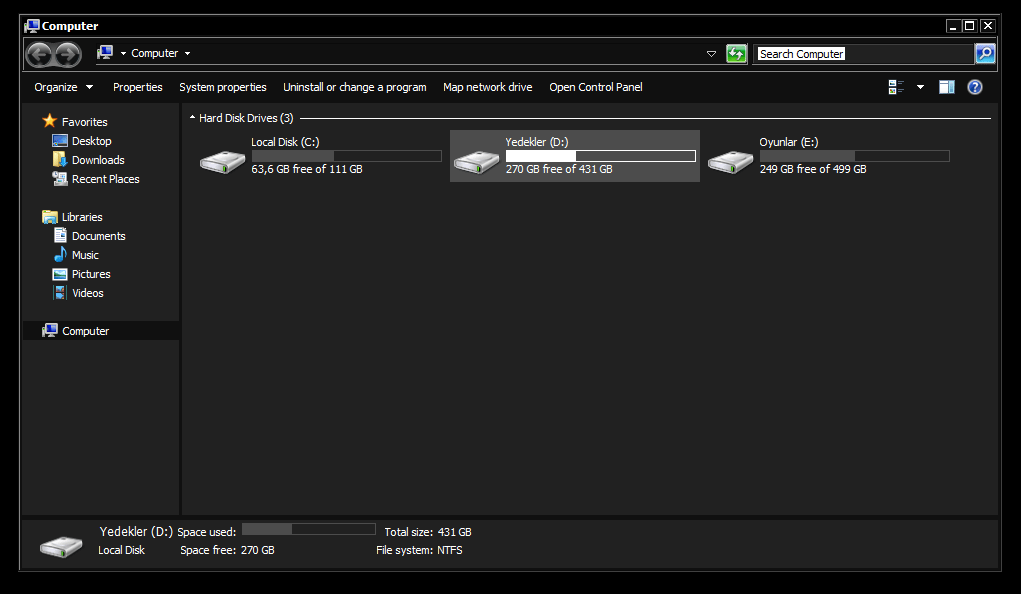
Task: Click the Computer icon in the title bar
Action: tap(32, 26)
